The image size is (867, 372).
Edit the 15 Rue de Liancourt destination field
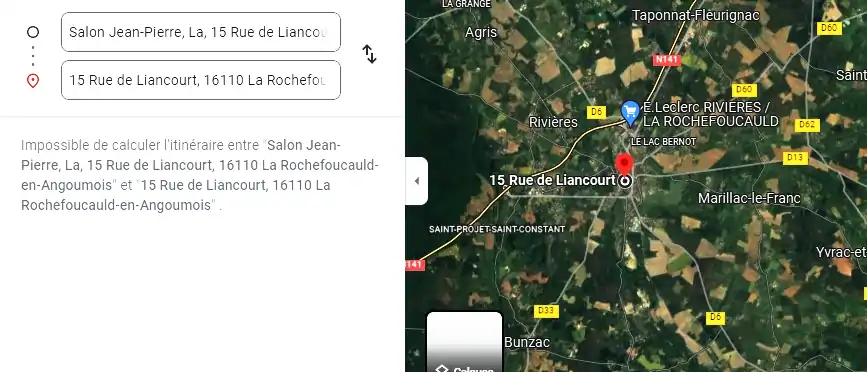click(x=201, y=80)
